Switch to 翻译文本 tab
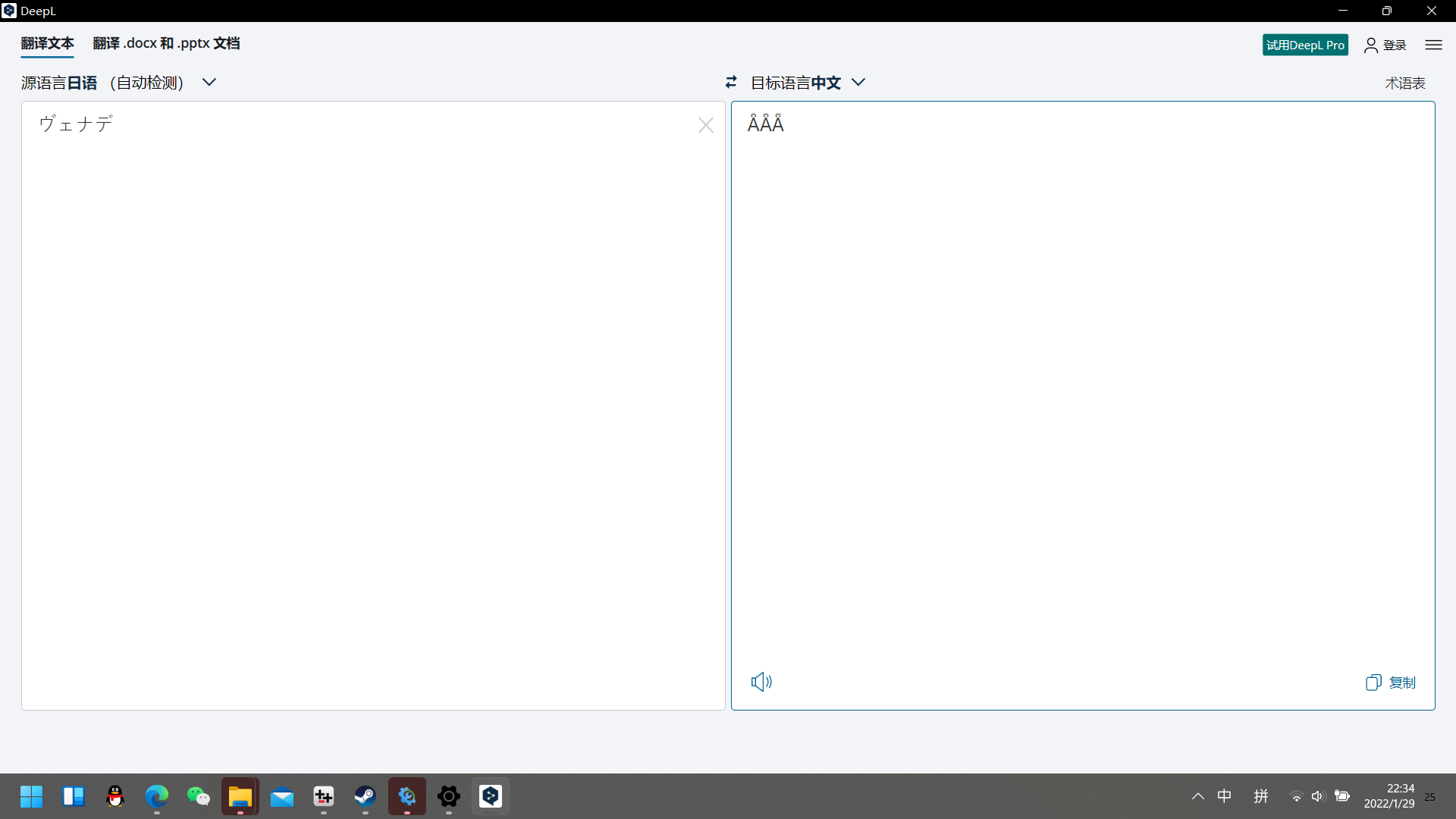Viewport: 1456px width, 819px height. pos(47,43)
